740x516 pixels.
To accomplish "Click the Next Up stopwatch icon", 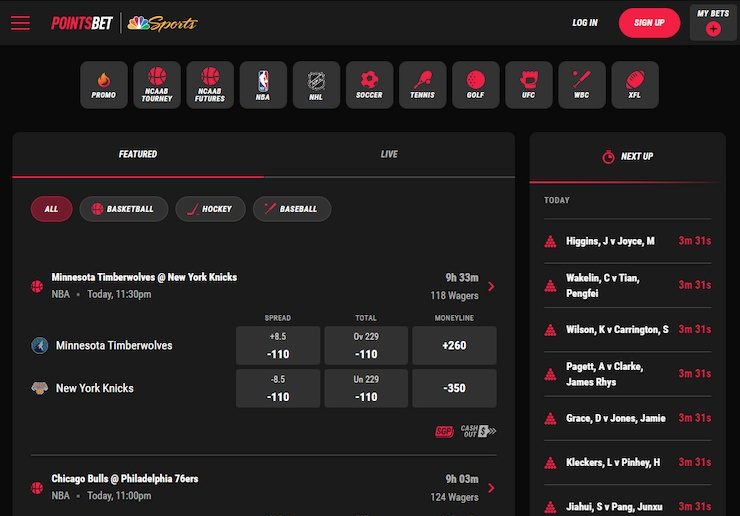I will pyautogui.click(x=608, y=157).
